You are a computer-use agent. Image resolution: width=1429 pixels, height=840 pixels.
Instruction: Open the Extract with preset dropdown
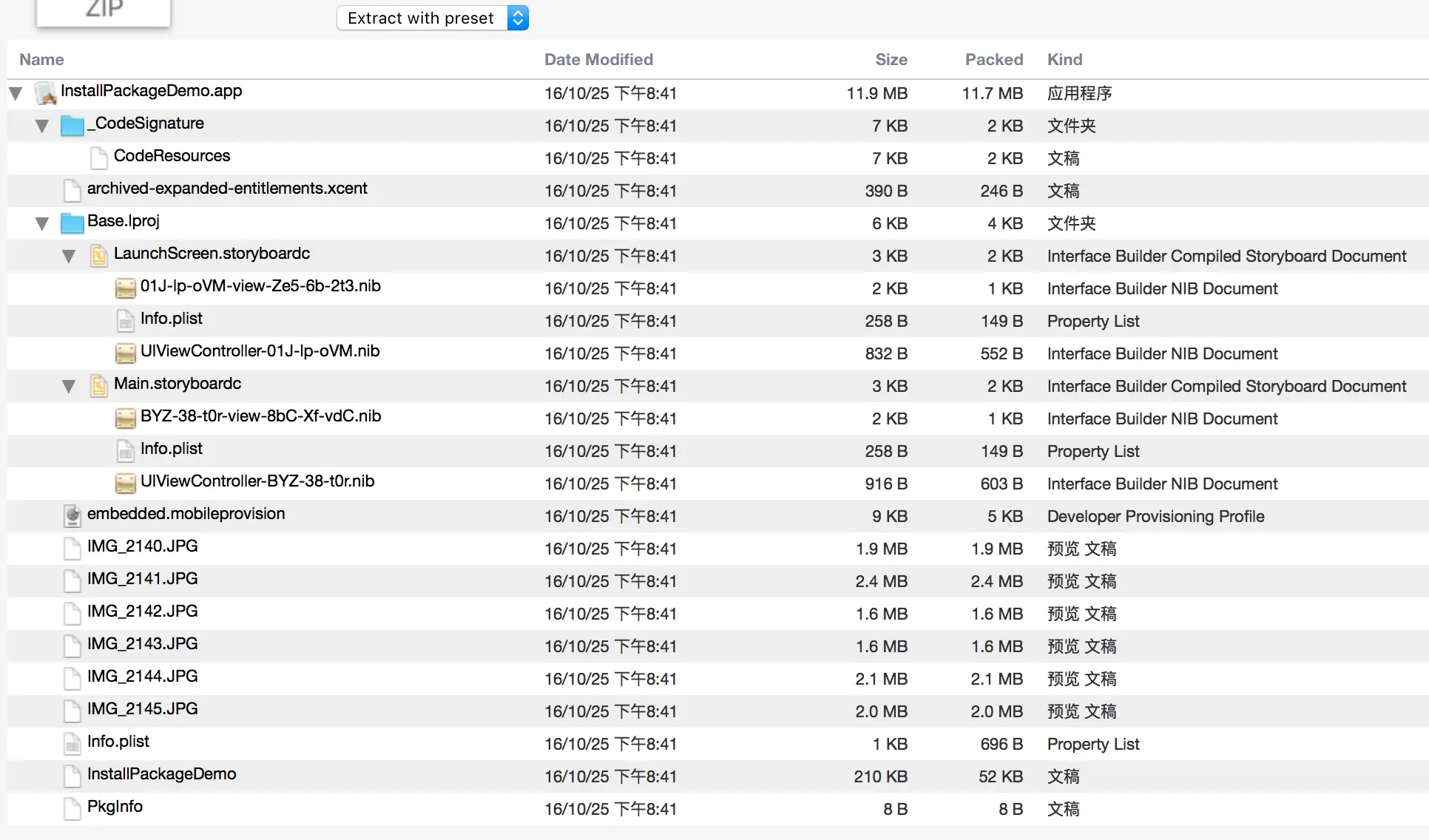pos(433,18)
